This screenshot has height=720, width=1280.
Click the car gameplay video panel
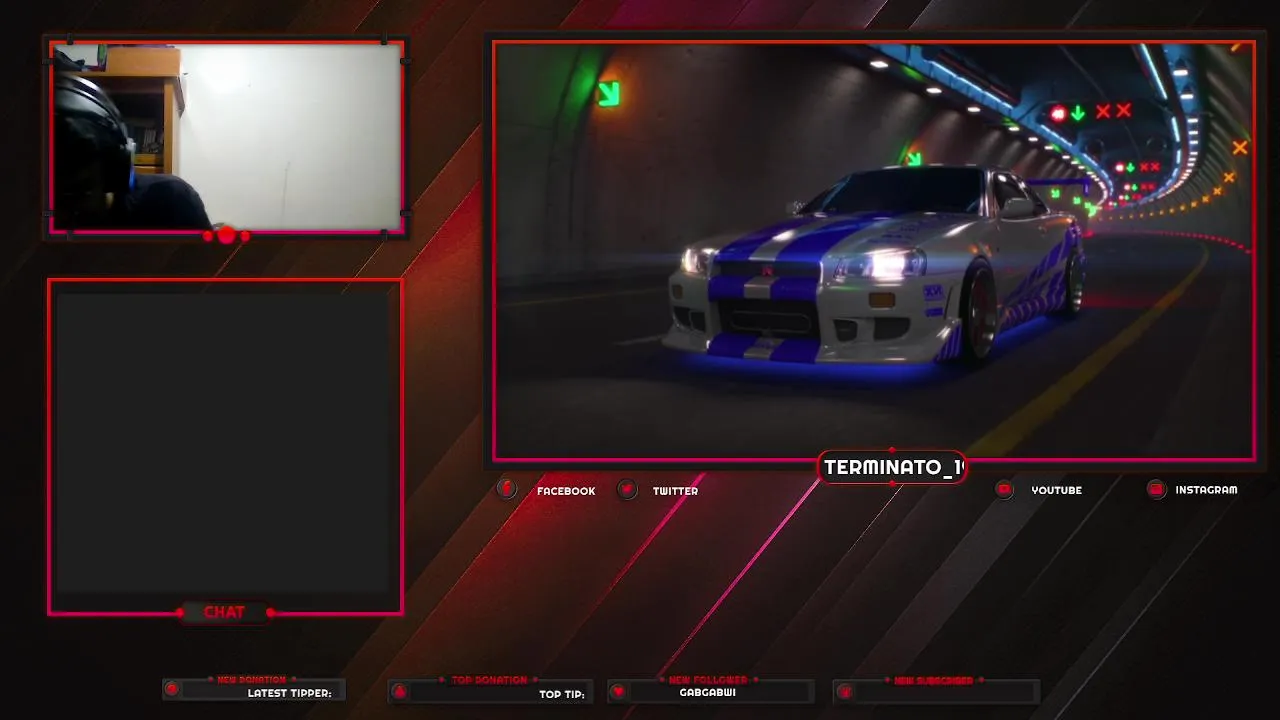pos(874,251)
